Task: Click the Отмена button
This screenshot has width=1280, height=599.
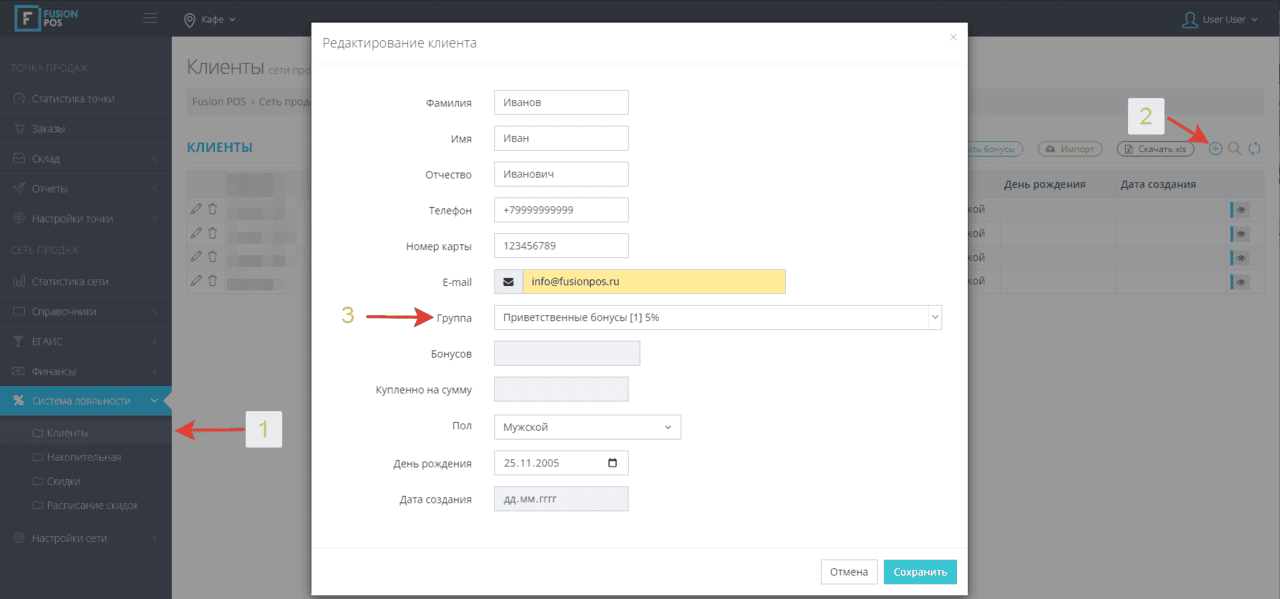Action: click(x=849, y=572)
